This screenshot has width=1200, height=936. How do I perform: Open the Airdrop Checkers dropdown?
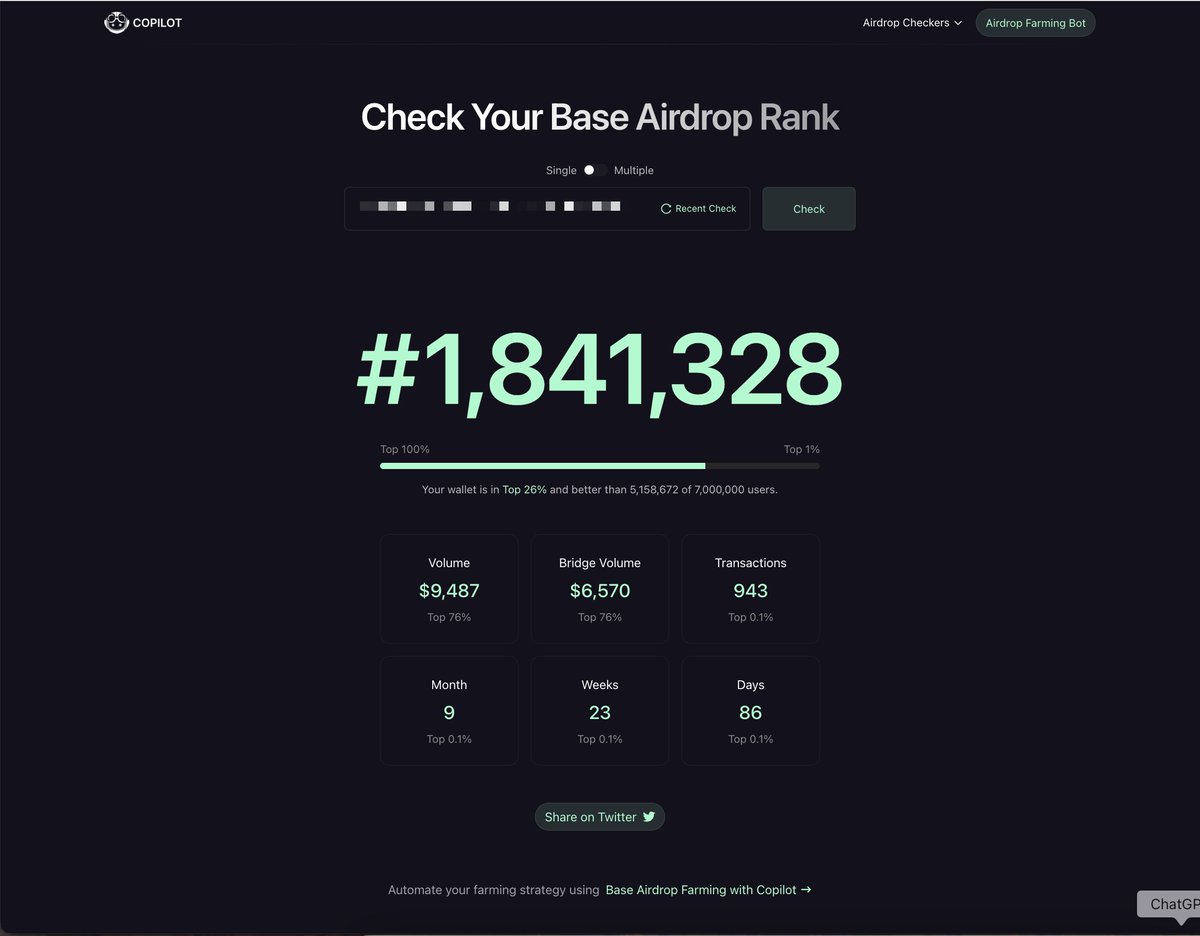(912, 23)
